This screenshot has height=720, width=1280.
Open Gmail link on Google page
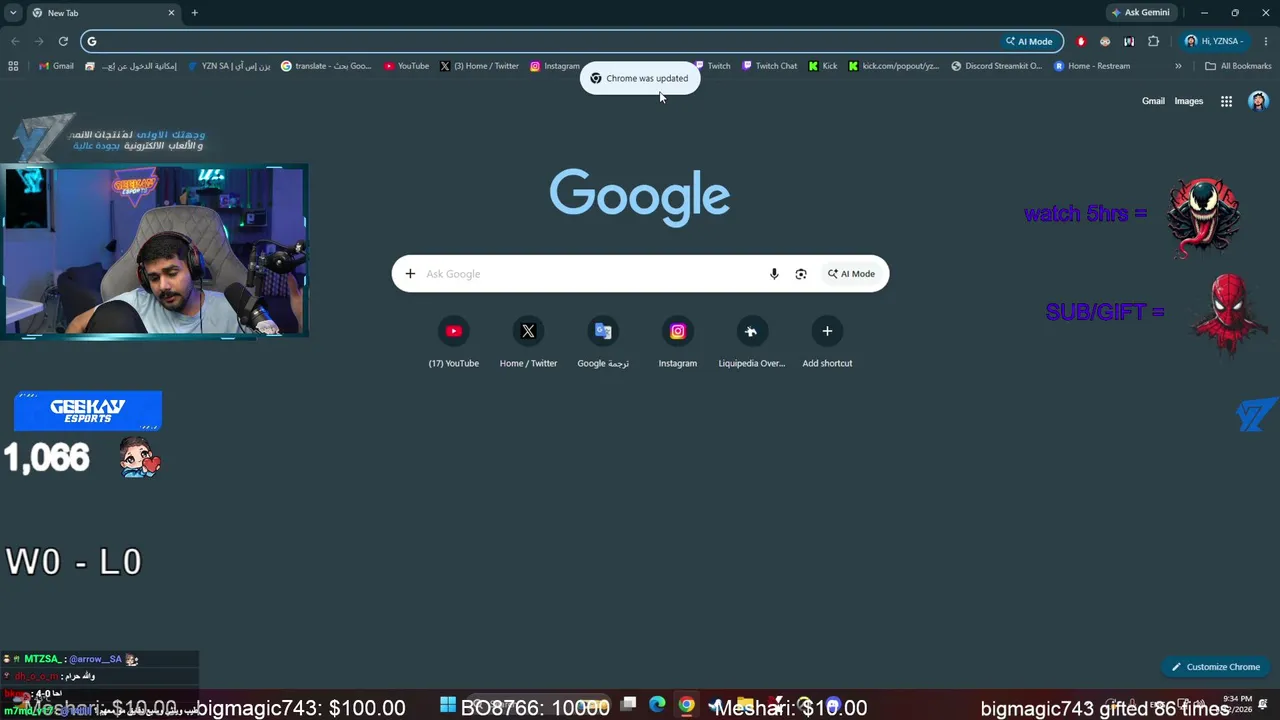(x=1153, y=101)
